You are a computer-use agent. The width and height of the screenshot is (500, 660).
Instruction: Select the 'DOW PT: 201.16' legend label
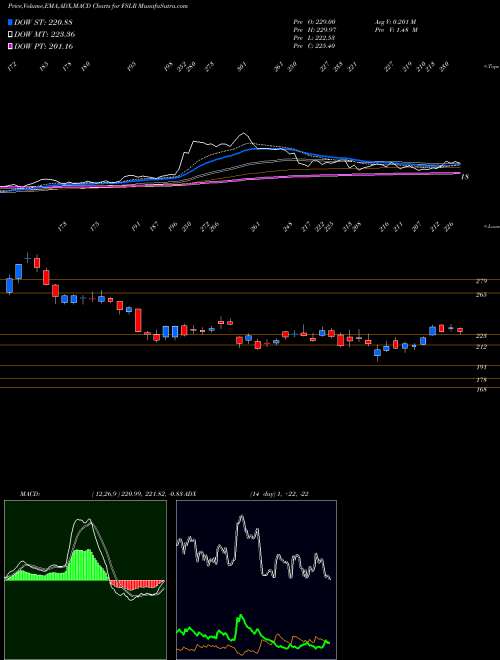pos(44,46)
